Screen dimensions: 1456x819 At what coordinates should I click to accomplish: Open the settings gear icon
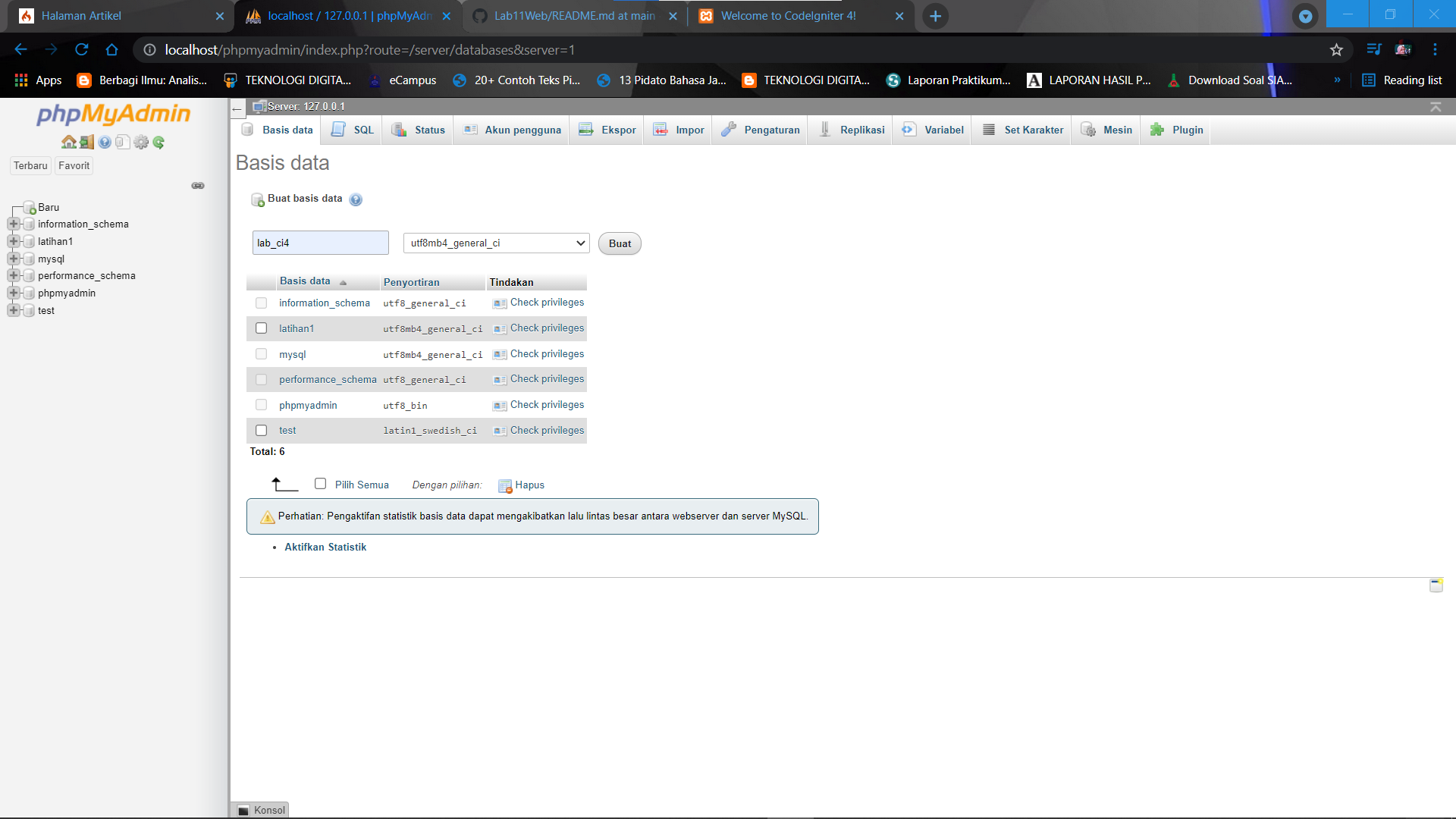[141, 142]
